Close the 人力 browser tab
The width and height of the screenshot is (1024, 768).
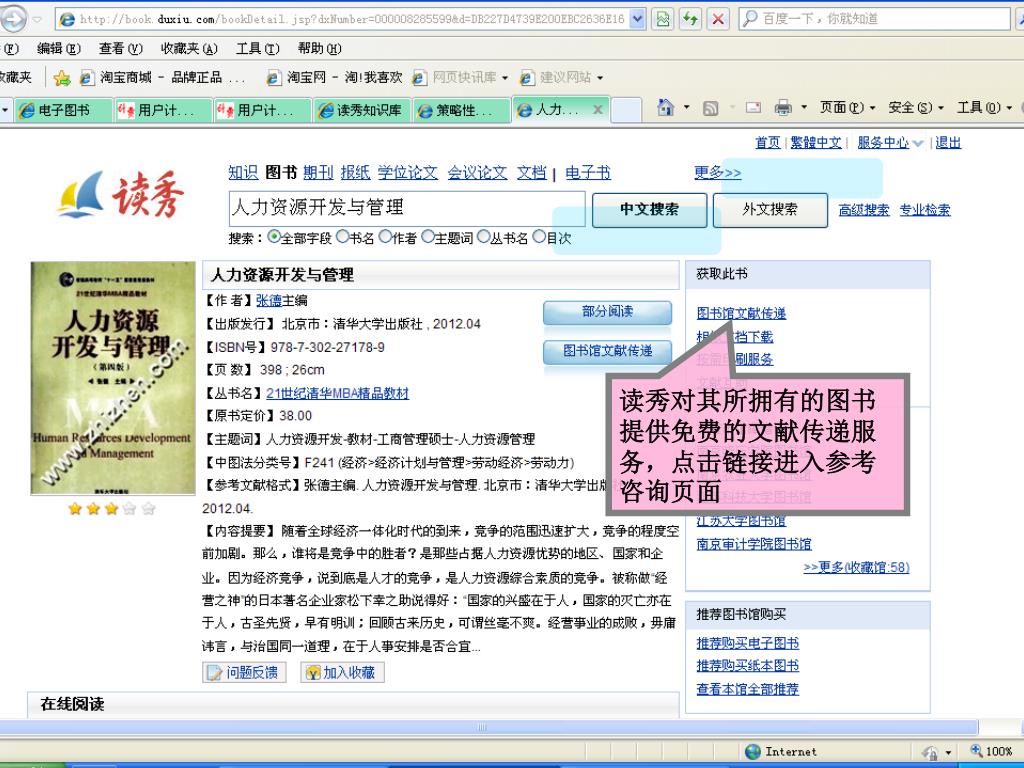click(597, 110)
